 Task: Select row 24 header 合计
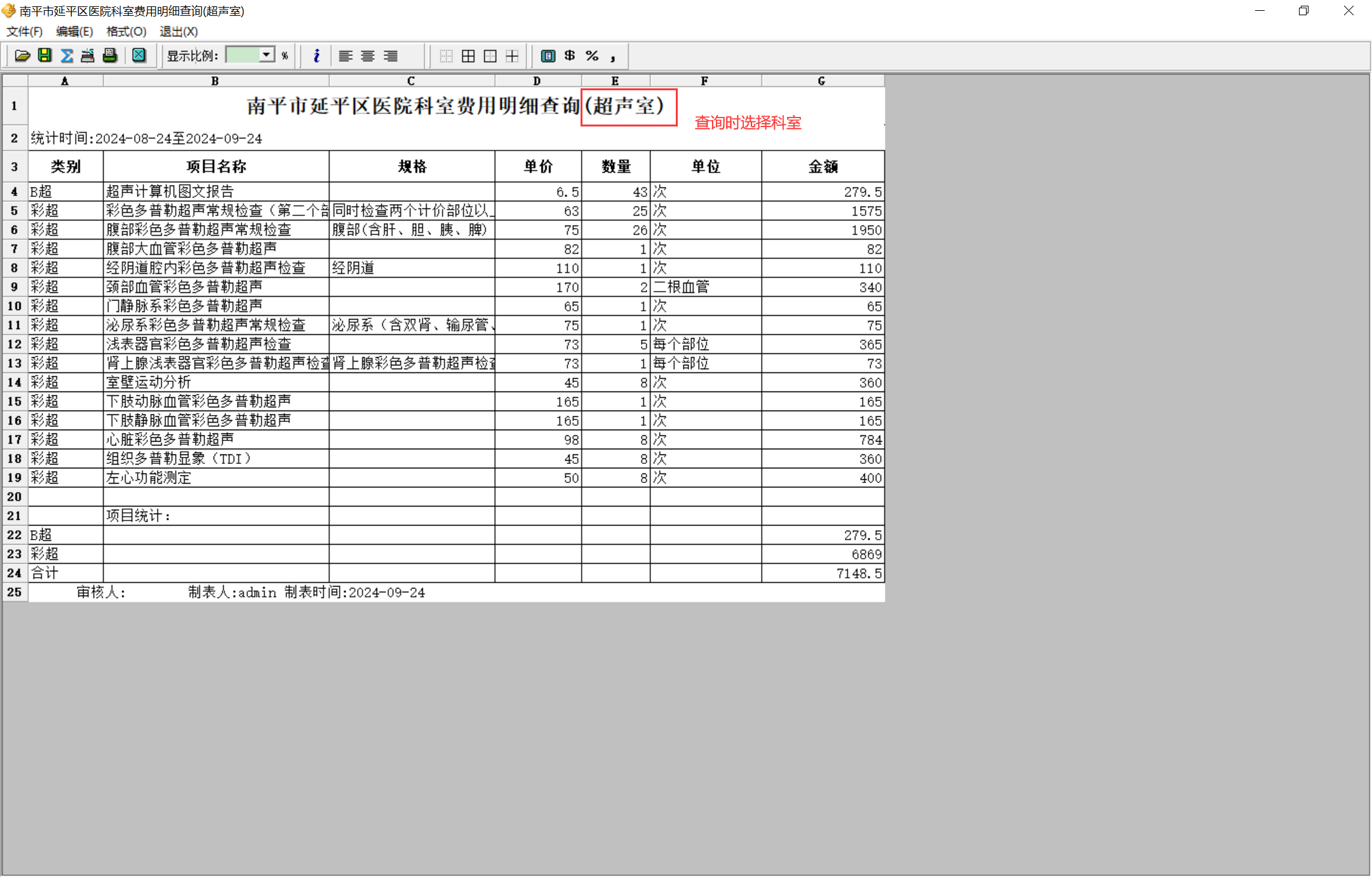15,573
